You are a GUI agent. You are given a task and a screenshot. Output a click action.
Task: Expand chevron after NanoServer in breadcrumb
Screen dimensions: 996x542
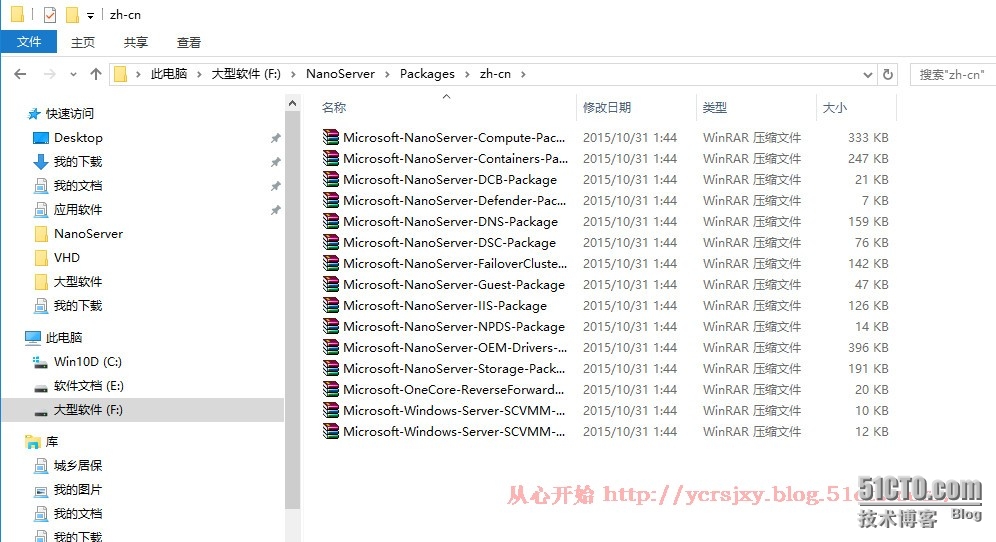point(387,74)
